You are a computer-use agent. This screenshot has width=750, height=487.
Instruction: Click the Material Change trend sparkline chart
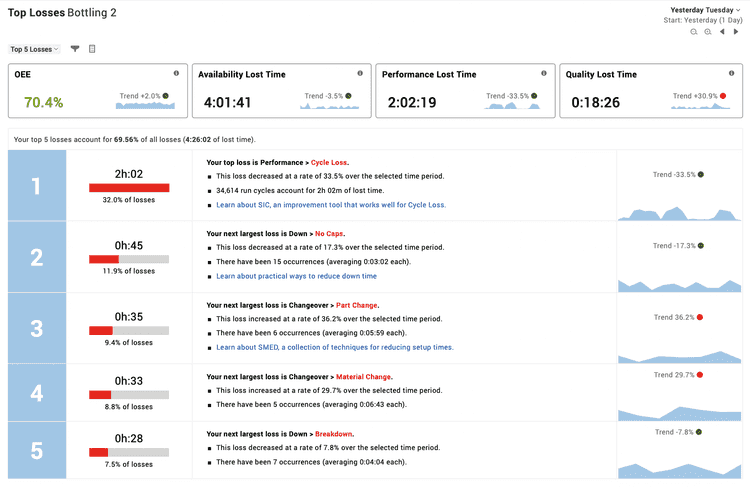point(679,414)
